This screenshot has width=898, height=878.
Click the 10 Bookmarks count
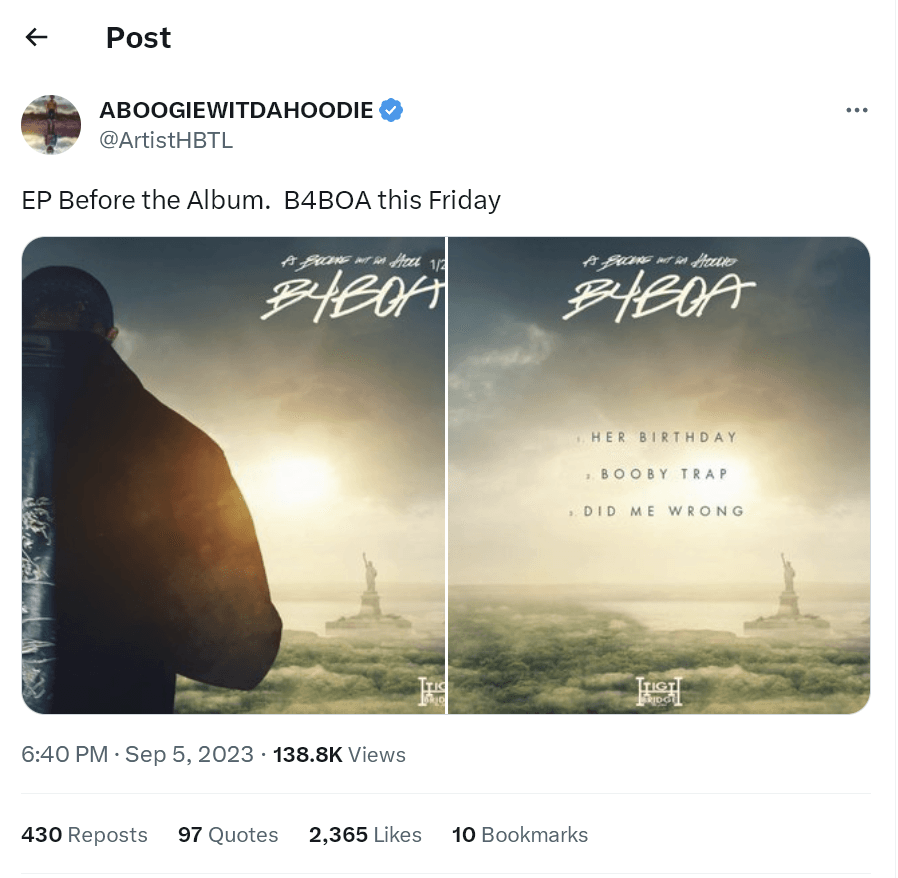520,834
